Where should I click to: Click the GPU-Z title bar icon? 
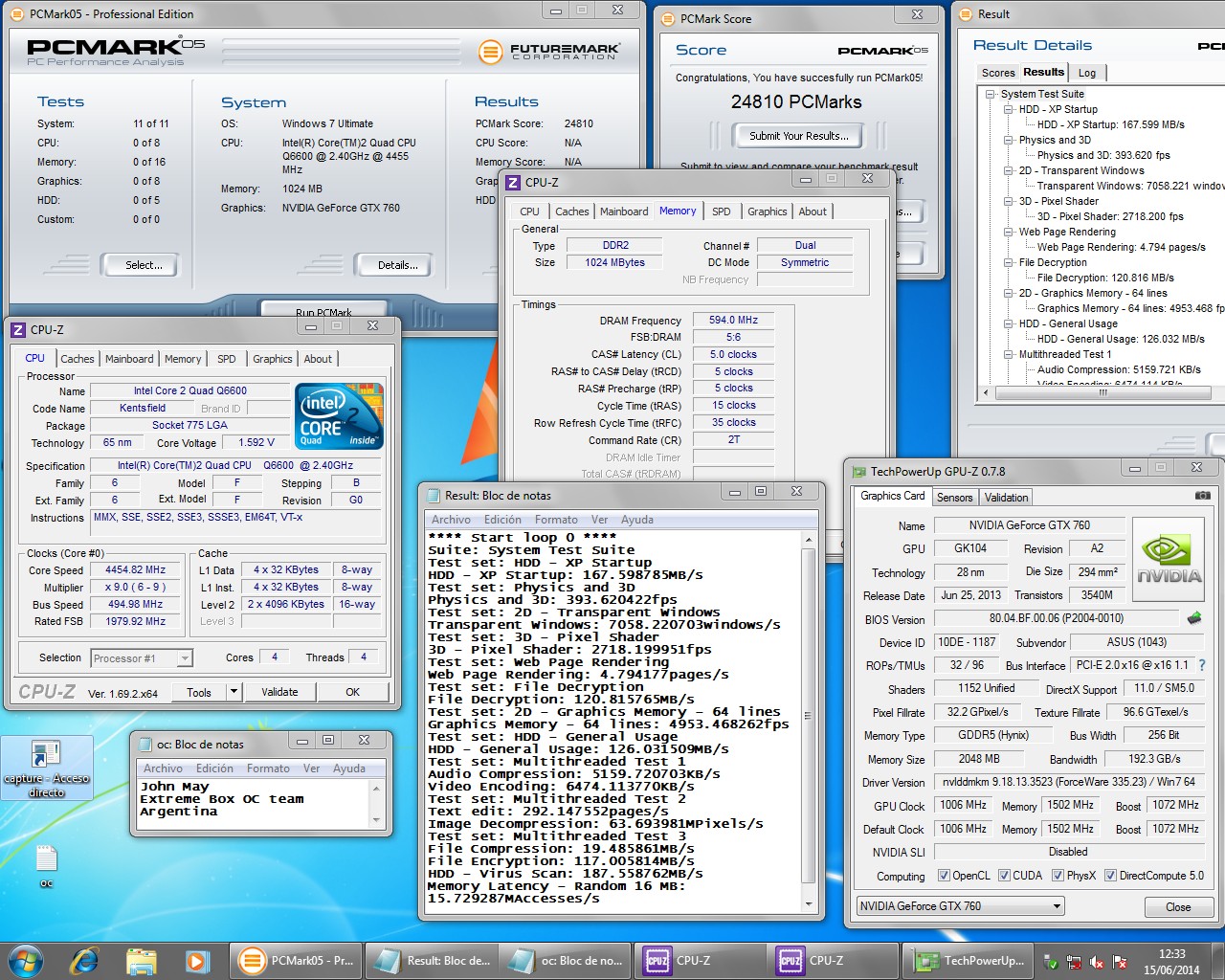(x=857, y=471)
